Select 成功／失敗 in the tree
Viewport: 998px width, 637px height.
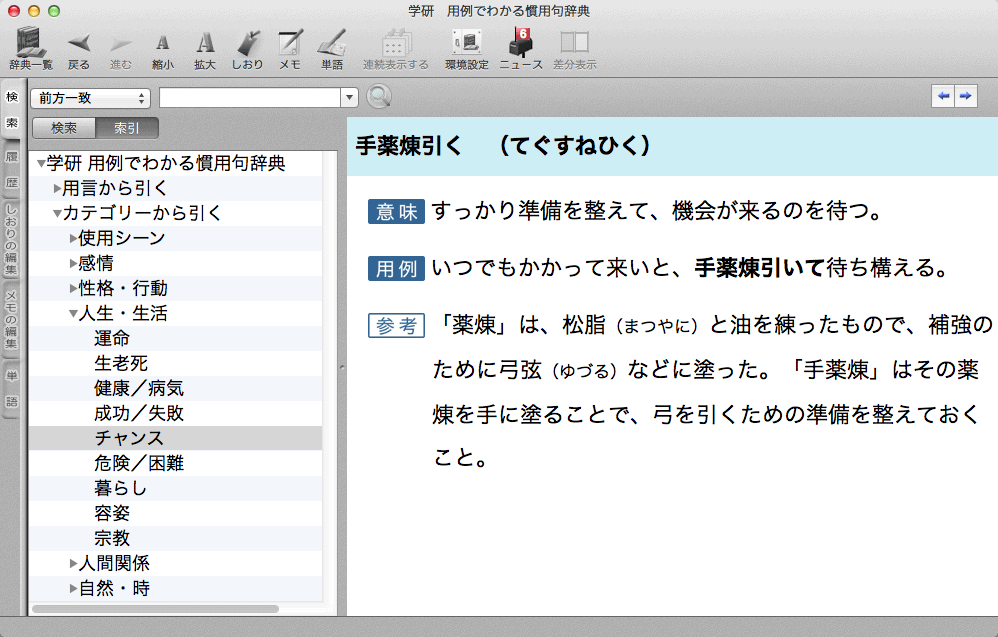139,414
